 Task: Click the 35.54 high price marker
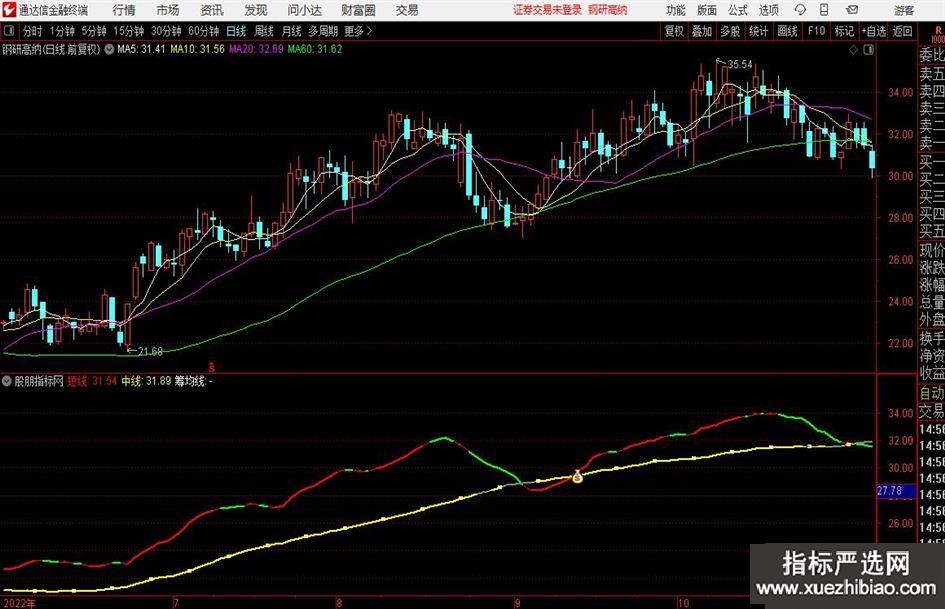tap(739, 64)
